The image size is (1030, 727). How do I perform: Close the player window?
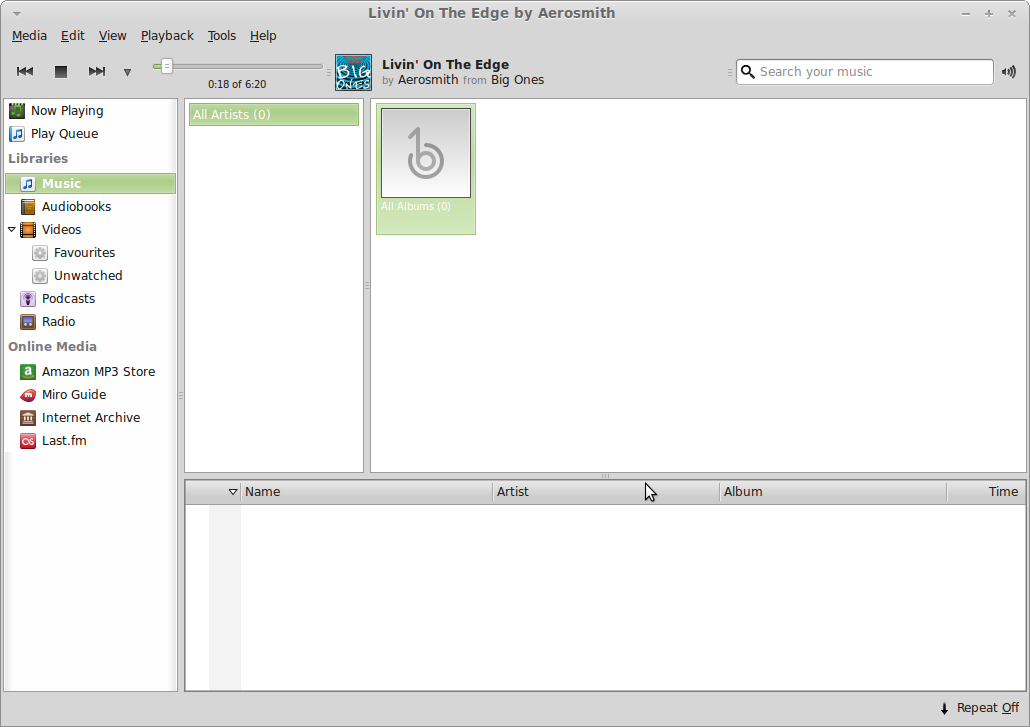click(x=1012, y=14)
